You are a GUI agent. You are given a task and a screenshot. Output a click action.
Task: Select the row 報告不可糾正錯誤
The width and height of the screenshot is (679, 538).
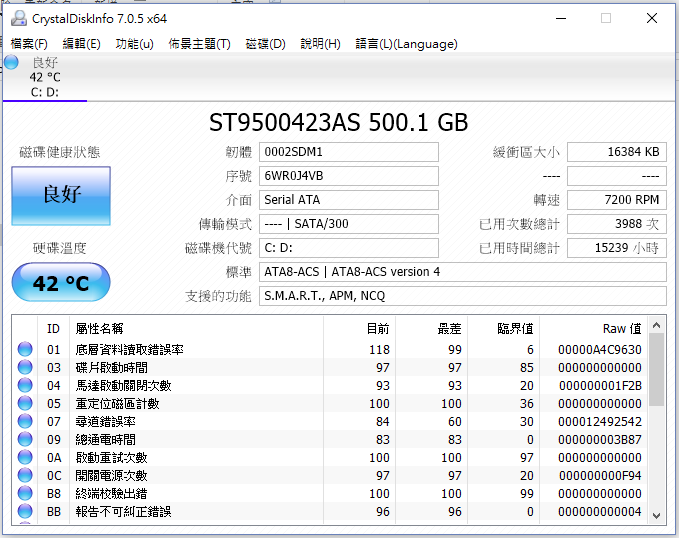pos(330,511)
